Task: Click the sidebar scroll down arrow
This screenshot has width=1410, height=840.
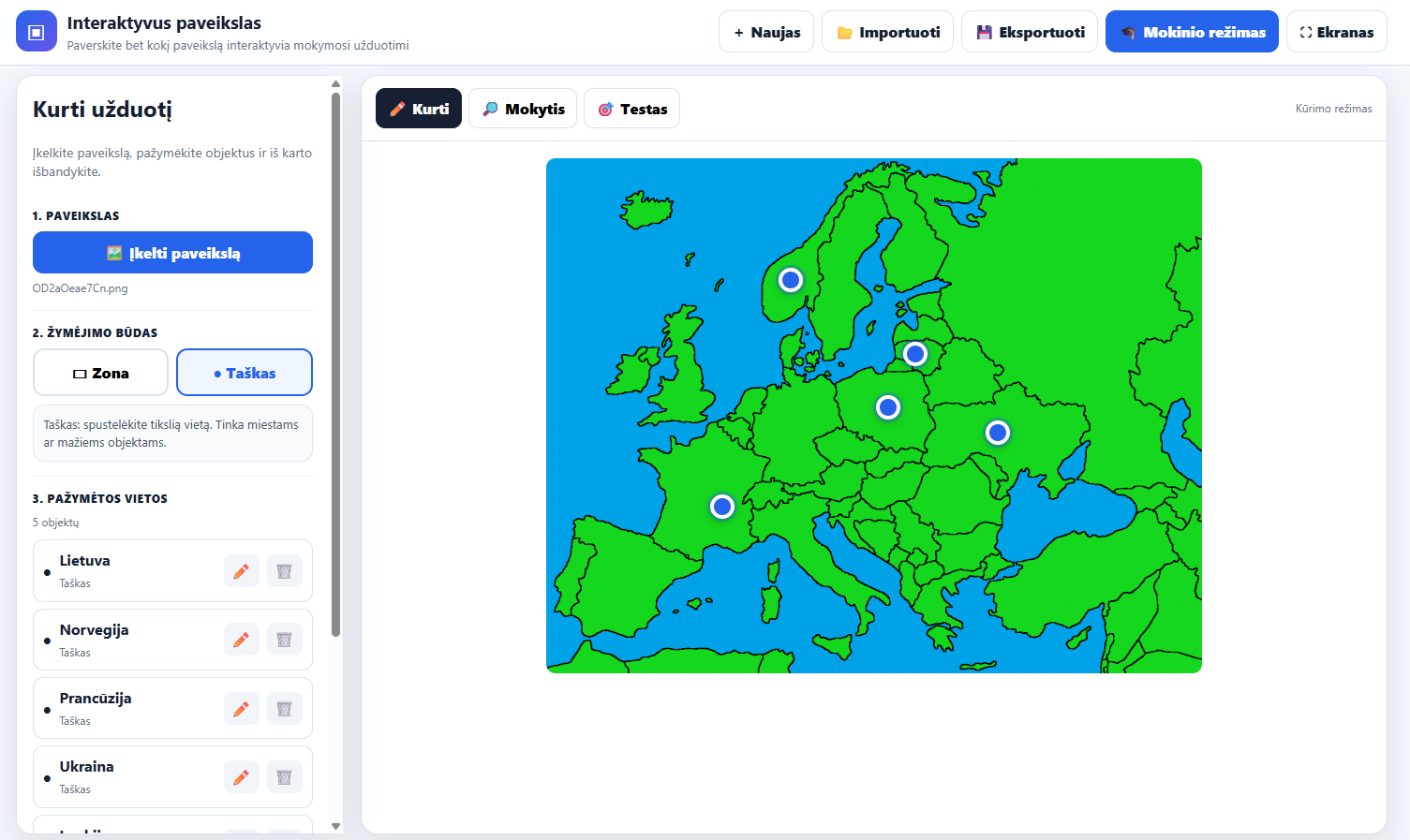Action: tap(336, 826)
